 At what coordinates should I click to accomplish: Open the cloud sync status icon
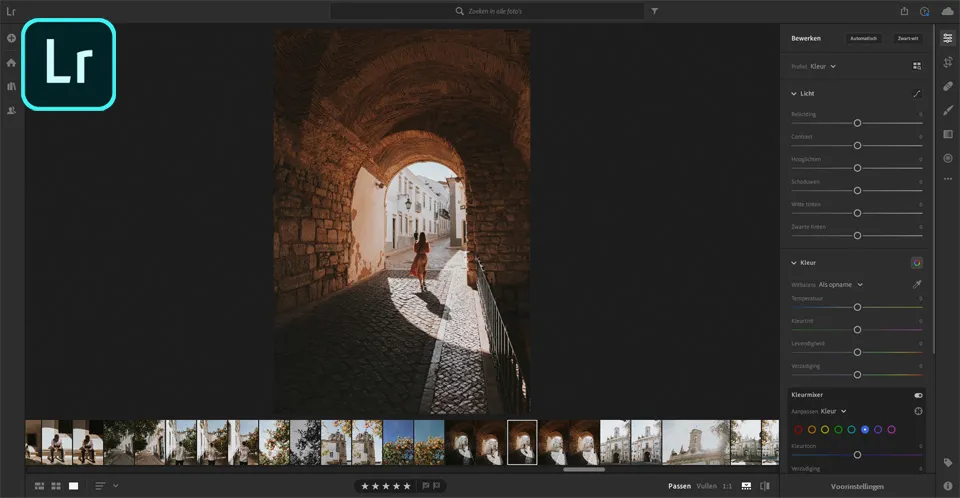947,11
